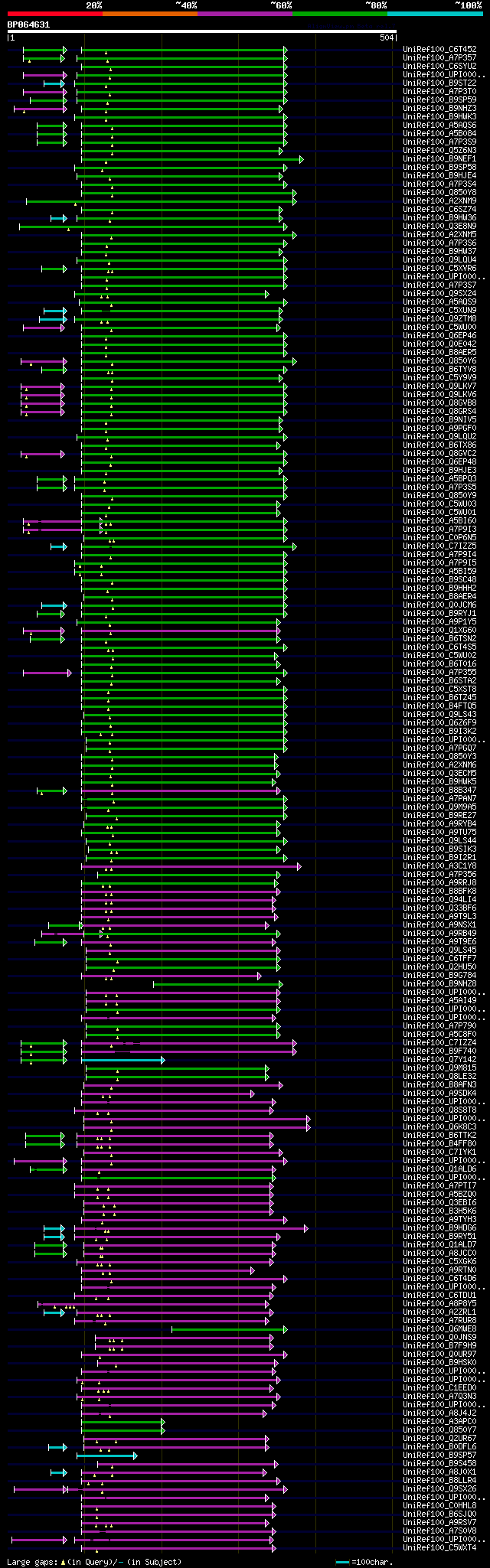Select the UniRef100_Q6K8C3 label
This screenshot has width=490, height=1568.
tap(439, 1127)
